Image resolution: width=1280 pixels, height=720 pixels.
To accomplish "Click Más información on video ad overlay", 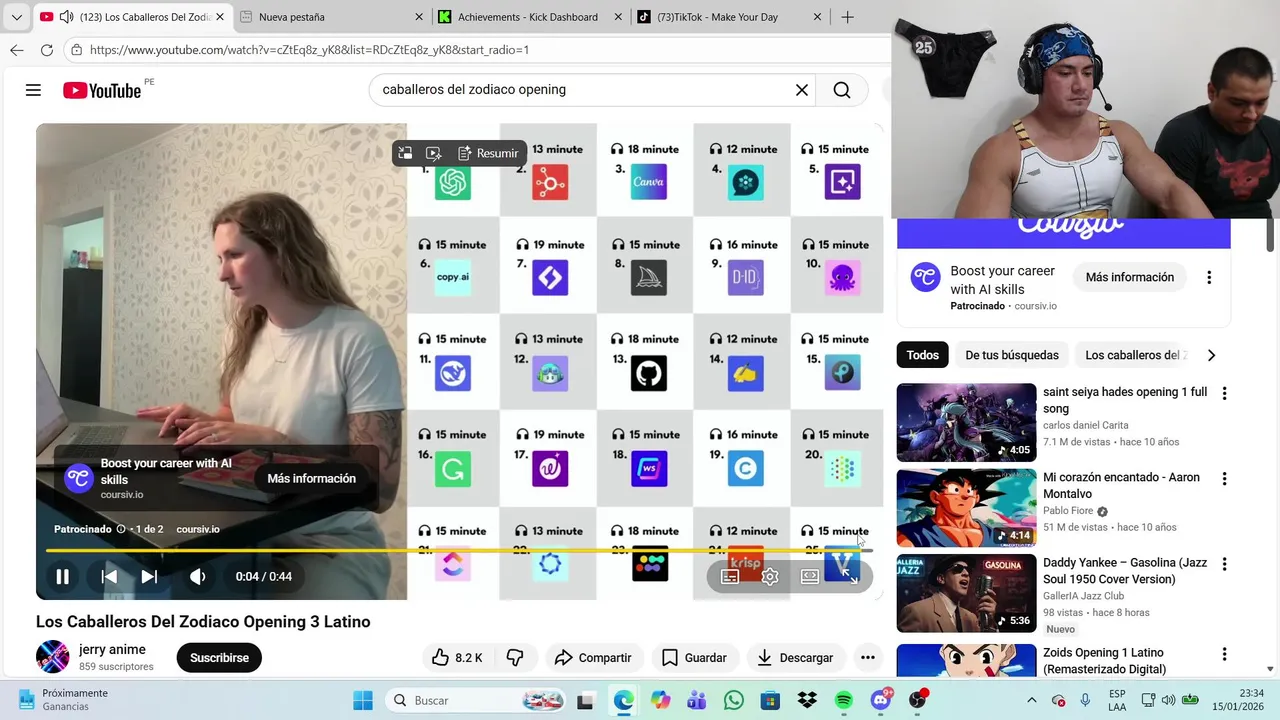I will click(311, 478).
